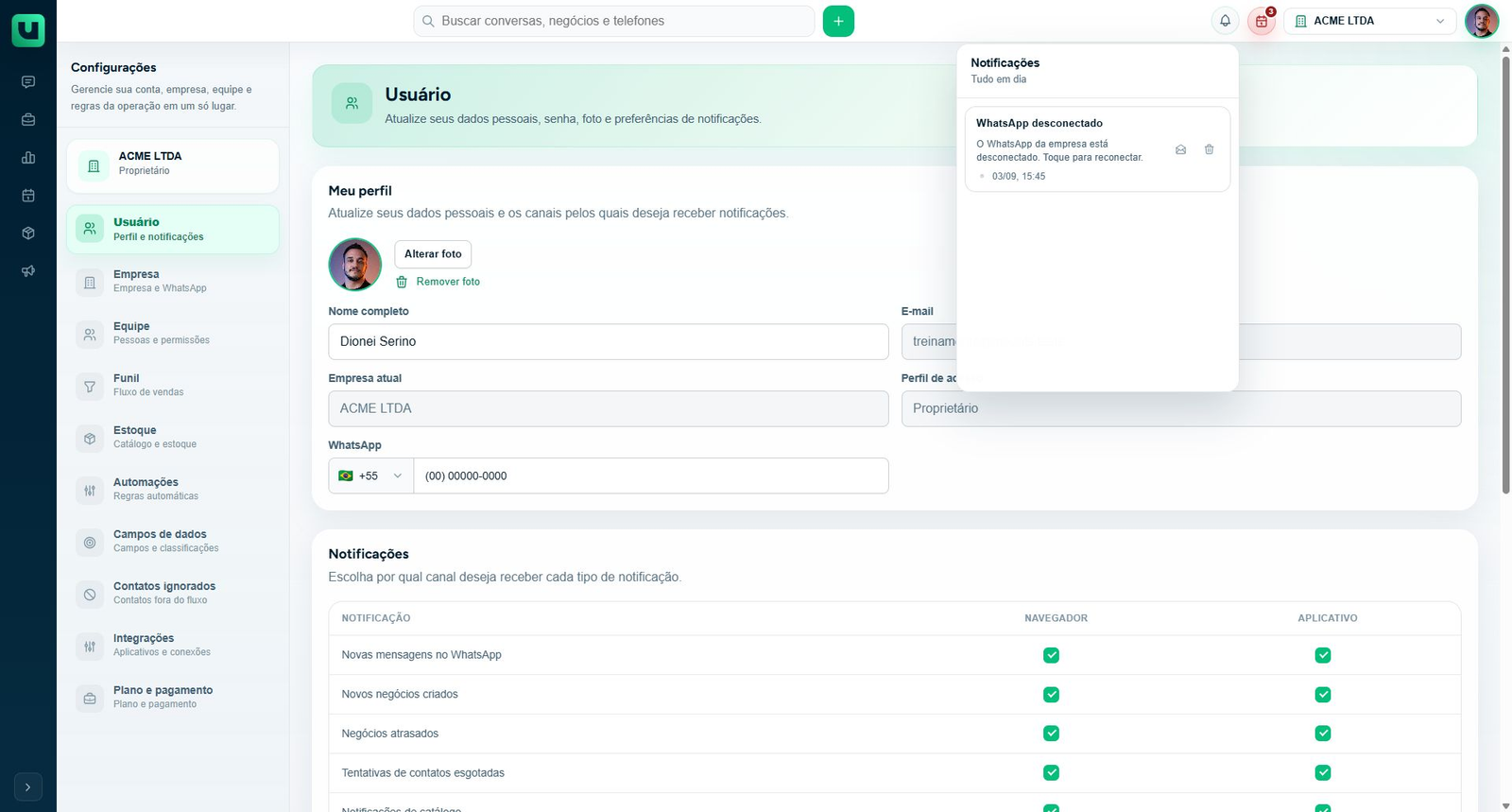This screenshot has width=1512, height=812.
Task: Open Integrações settings
Action: (173, 646)
